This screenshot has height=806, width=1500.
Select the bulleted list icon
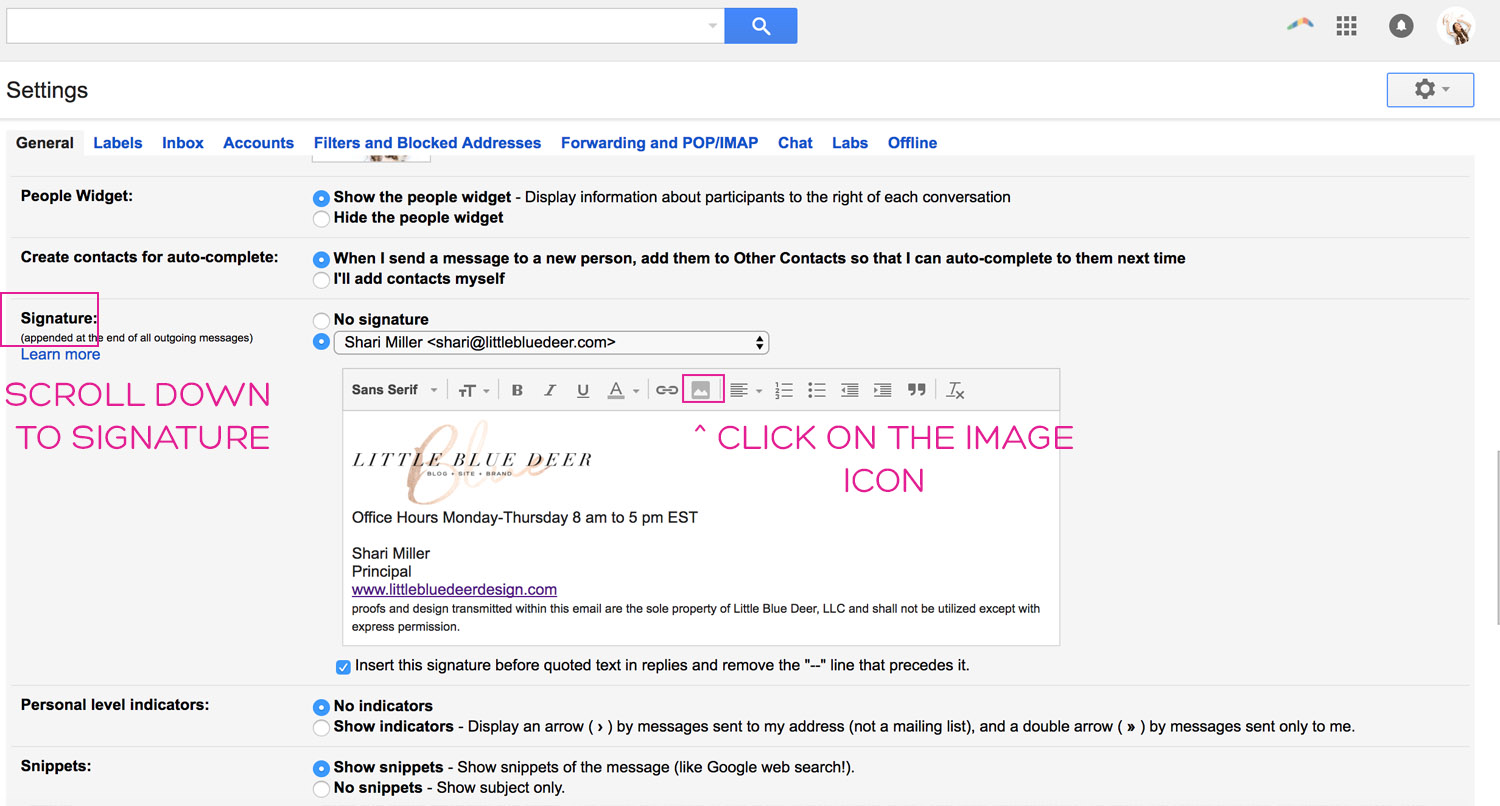(x=816, y=389)
